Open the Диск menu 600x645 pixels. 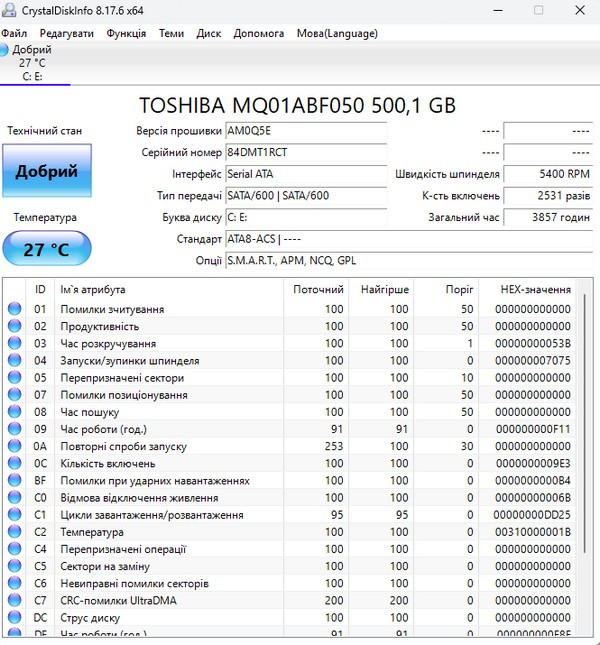[208, 33]
